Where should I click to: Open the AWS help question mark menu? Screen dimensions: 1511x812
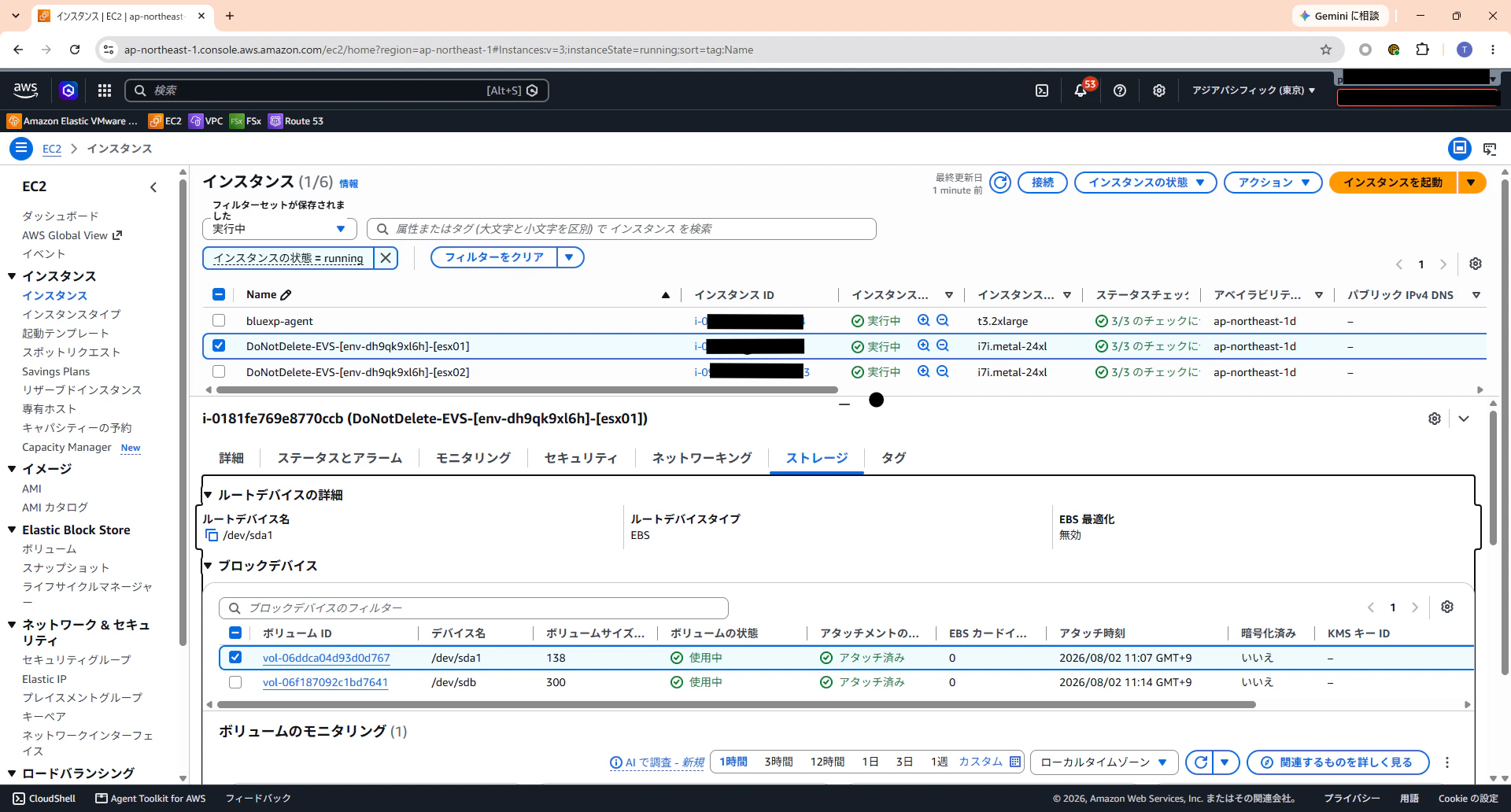(x=1120, y=90)
